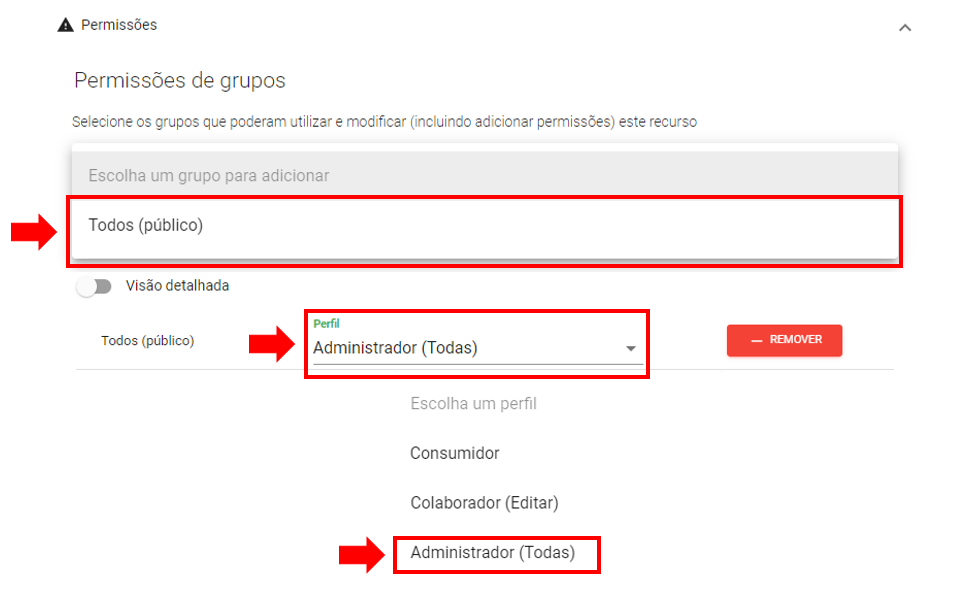Click the minus icon on the REMOVER button
This screenshot has width=969, height=598.
click(x=756, y=341)
